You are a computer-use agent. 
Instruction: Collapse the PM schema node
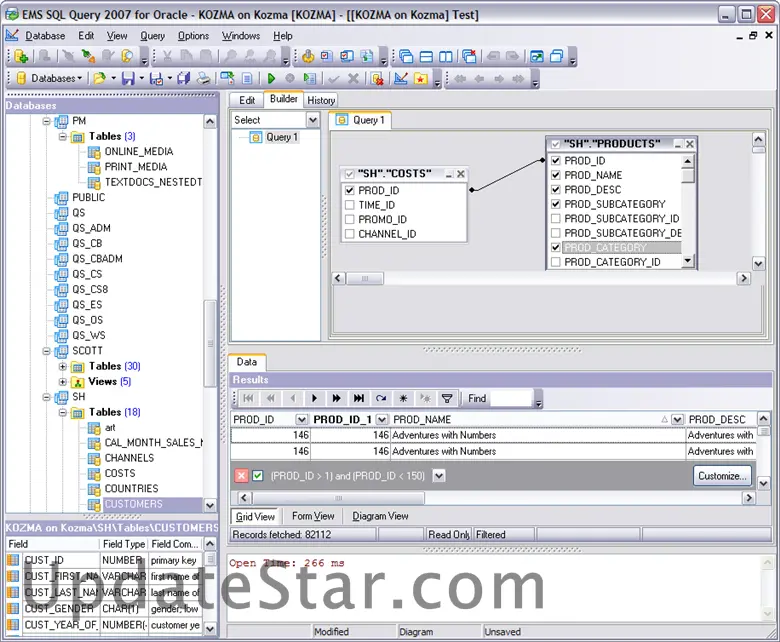click(46, 121)
